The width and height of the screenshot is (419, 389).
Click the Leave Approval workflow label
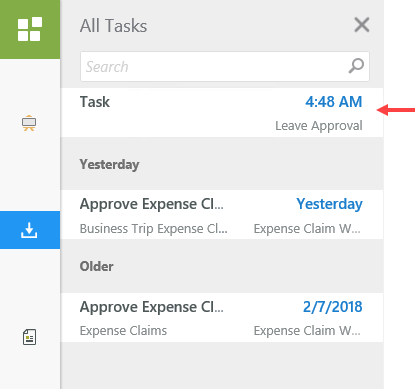coord(319,126)
